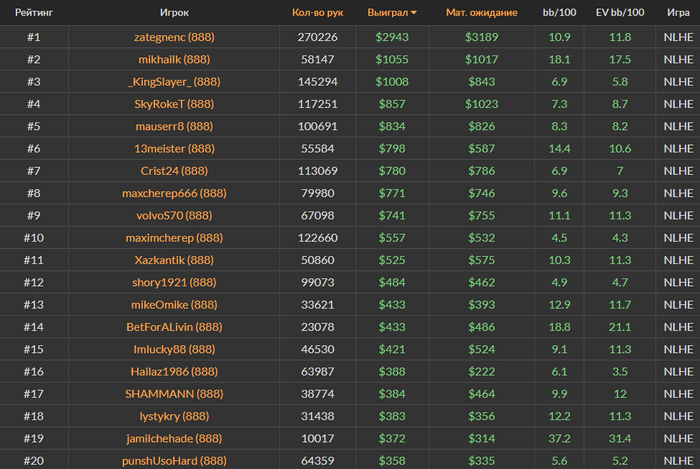Click the bb/100 column header
Image resolution: width=700 pixels, height=469 pixels.
559,12
